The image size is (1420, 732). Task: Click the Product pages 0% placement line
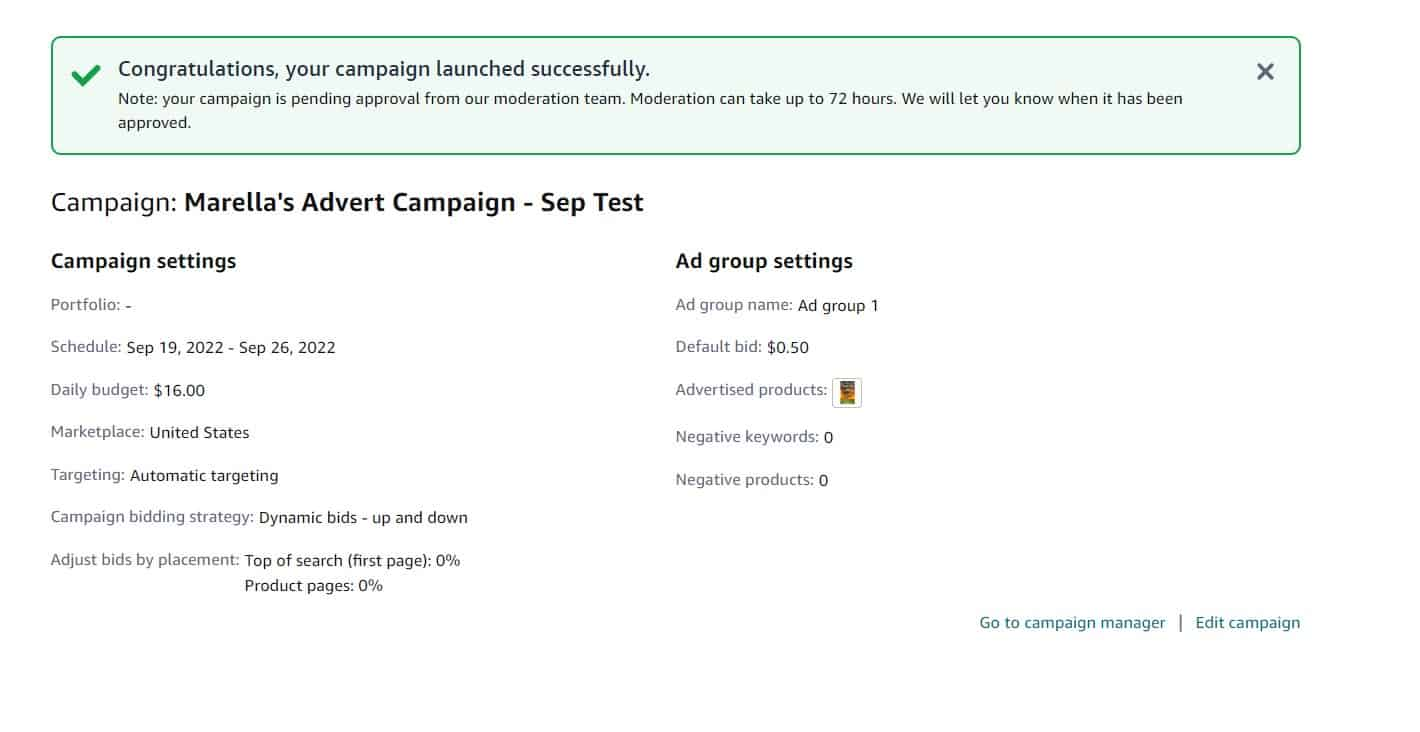click(313, 586)
